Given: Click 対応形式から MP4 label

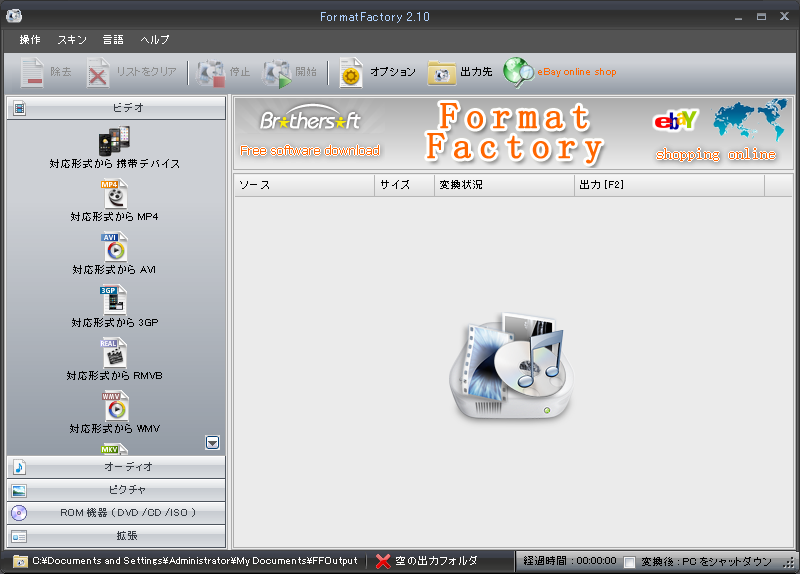Looking at the screenshot, I should tap(114, 217).
